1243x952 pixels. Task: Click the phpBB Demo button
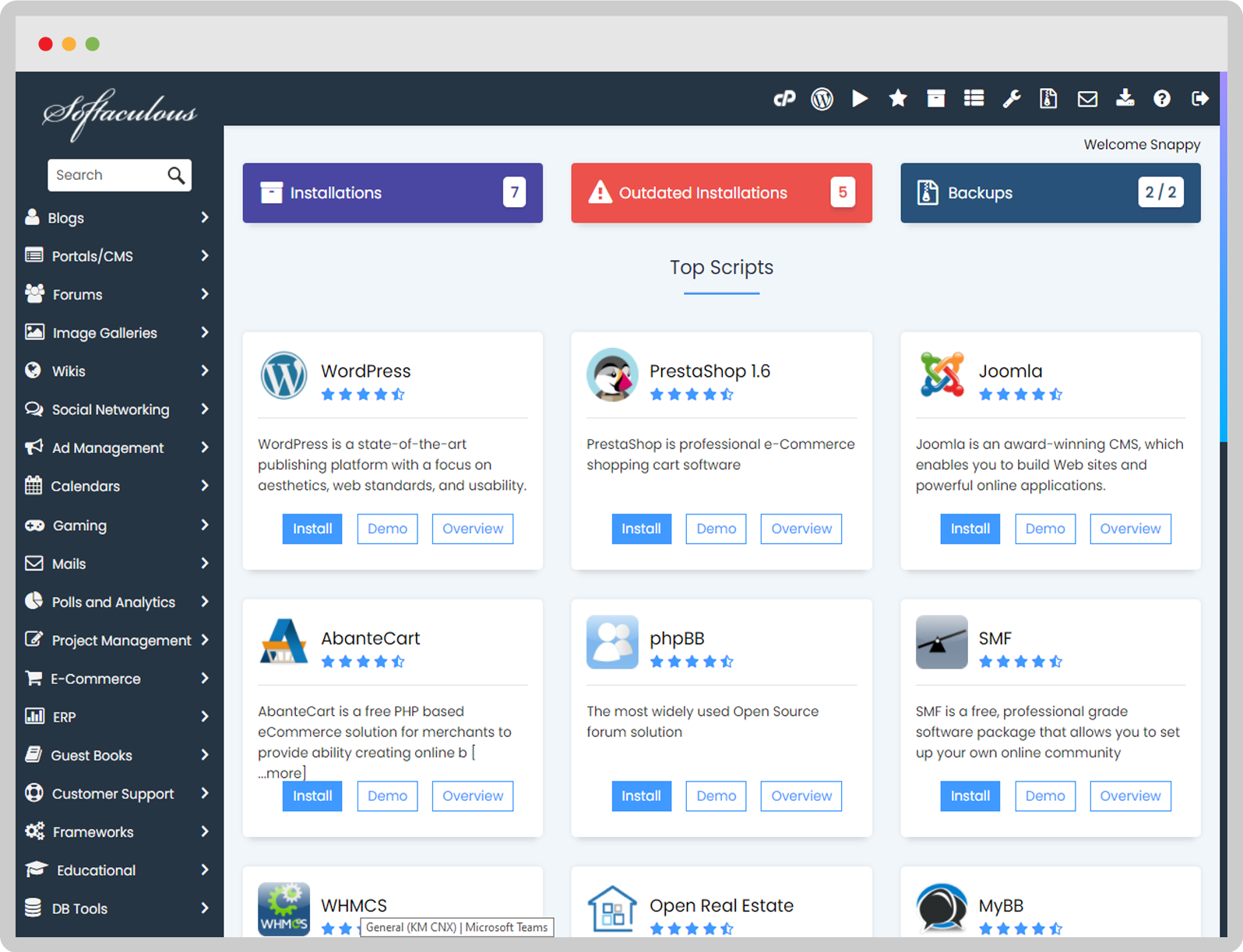point(716,796)
